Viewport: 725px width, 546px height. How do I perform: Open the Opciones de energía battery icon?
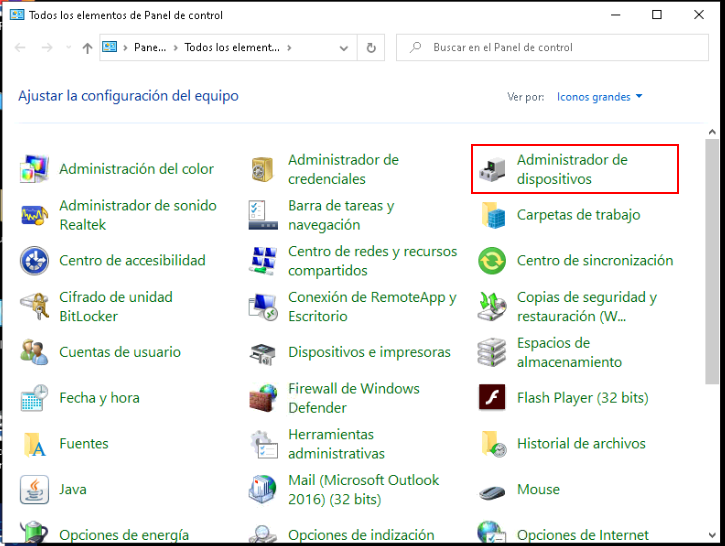[x=34, y=532]
